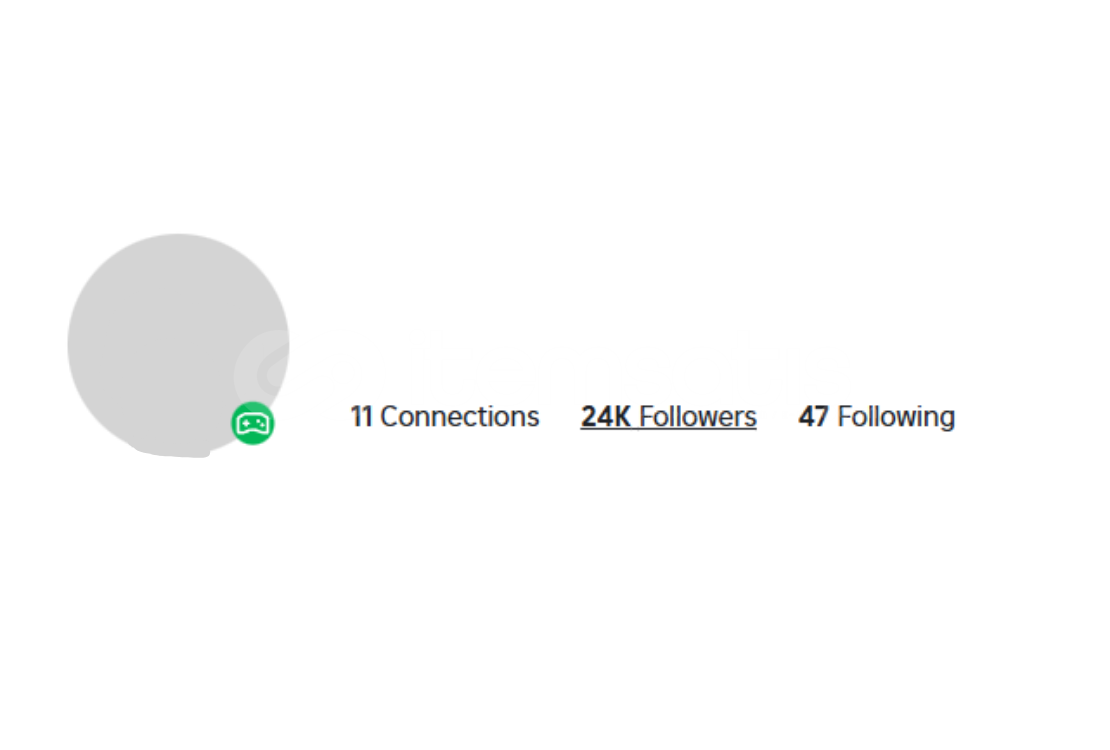Show the 47 Following list
The height and width of the screenshot is (750, 1110).
876,416
